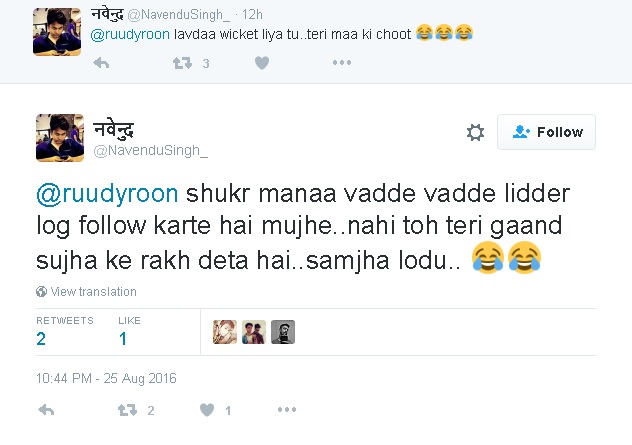Screen dimensions: 632x445
Task: Open the main tweet author's avatar
Action: 59,137
